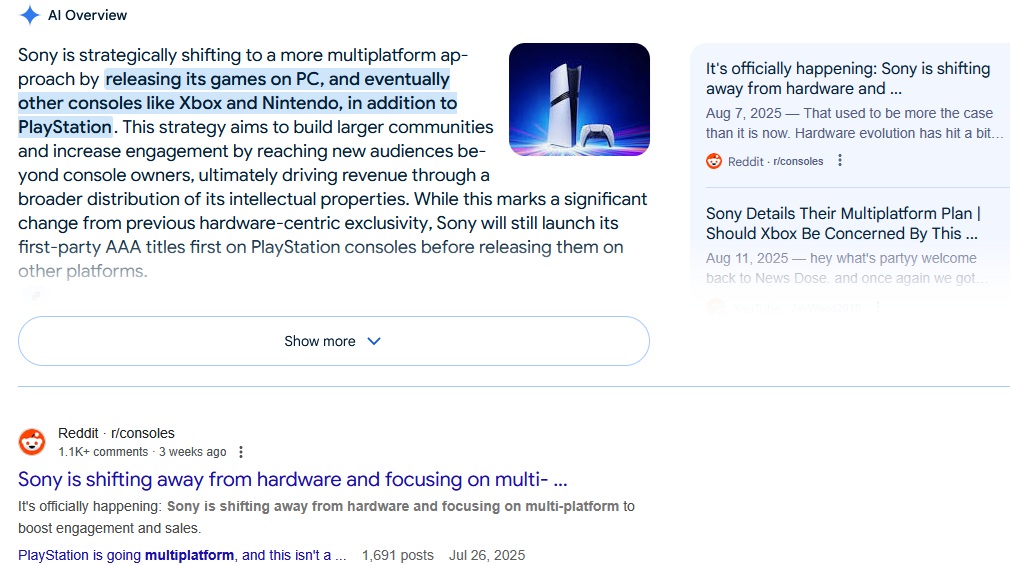Click the 'AI Overview' heading label

pos(88,15)
